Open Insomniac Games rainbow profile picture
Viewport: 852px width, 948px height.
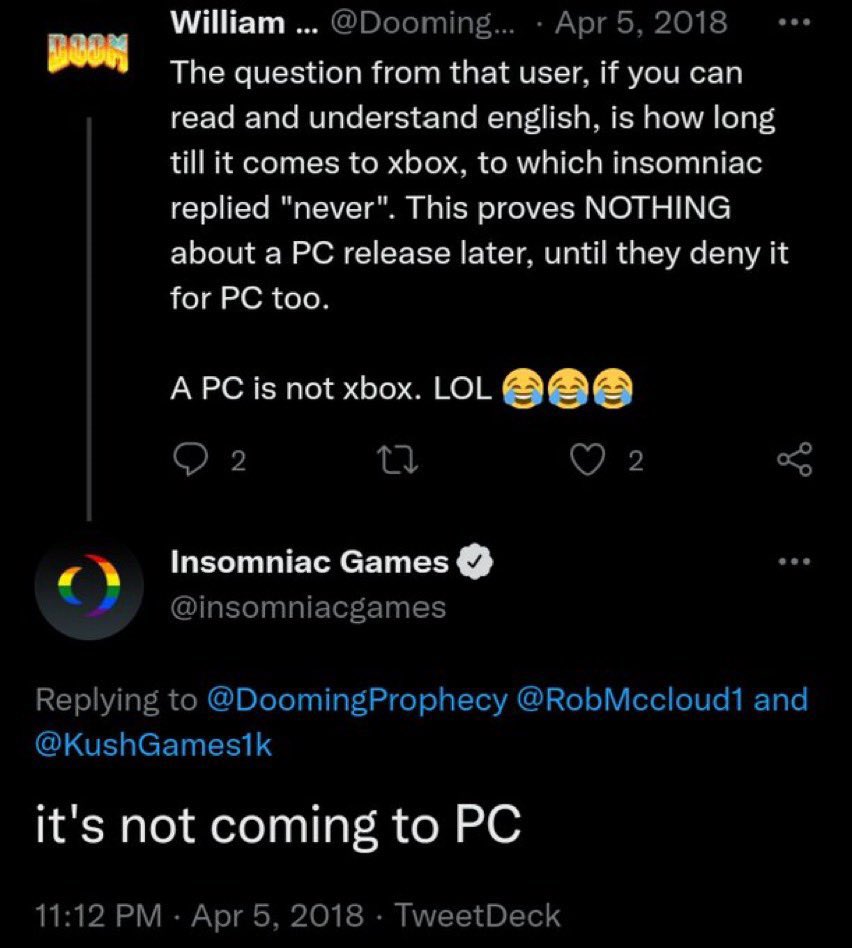coord(89,586)
